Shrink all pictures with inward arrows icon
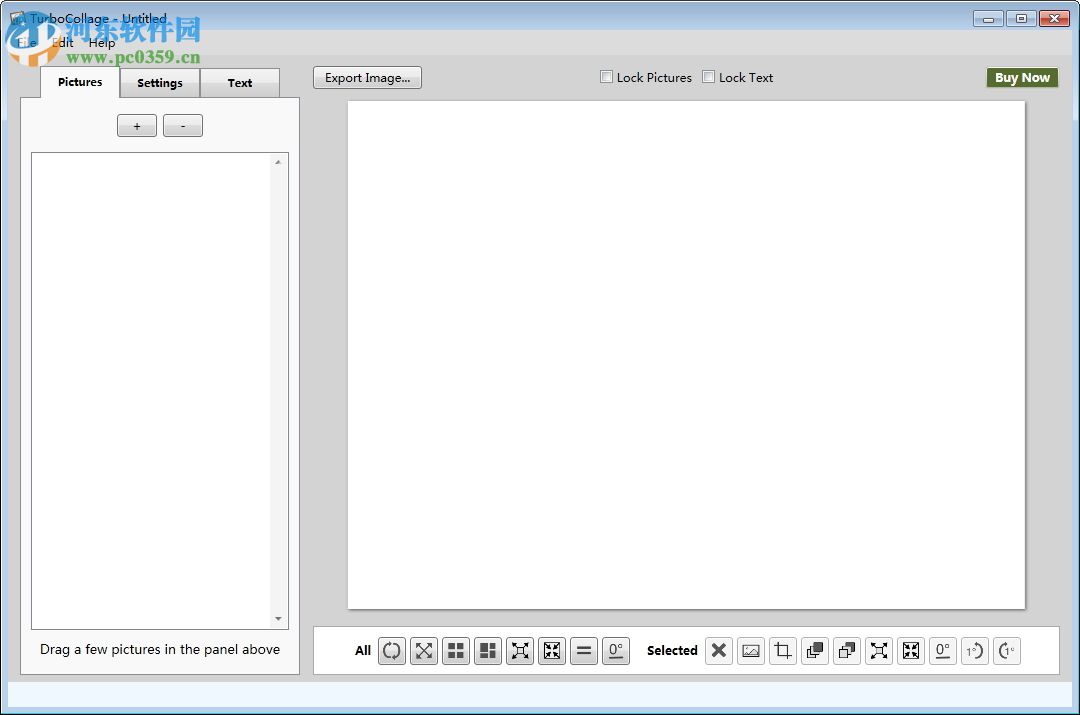Viewport: 1080px width, 715px height. click(x=552, y=650)
